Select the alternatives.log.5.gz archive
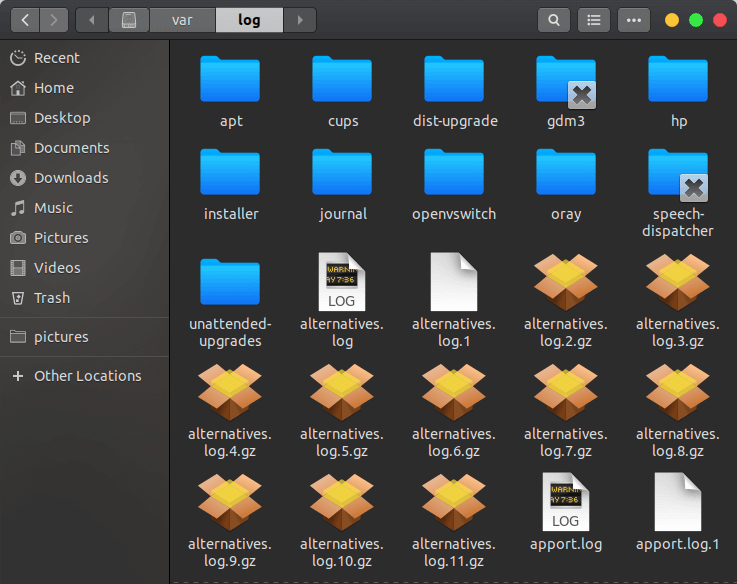 342,411
